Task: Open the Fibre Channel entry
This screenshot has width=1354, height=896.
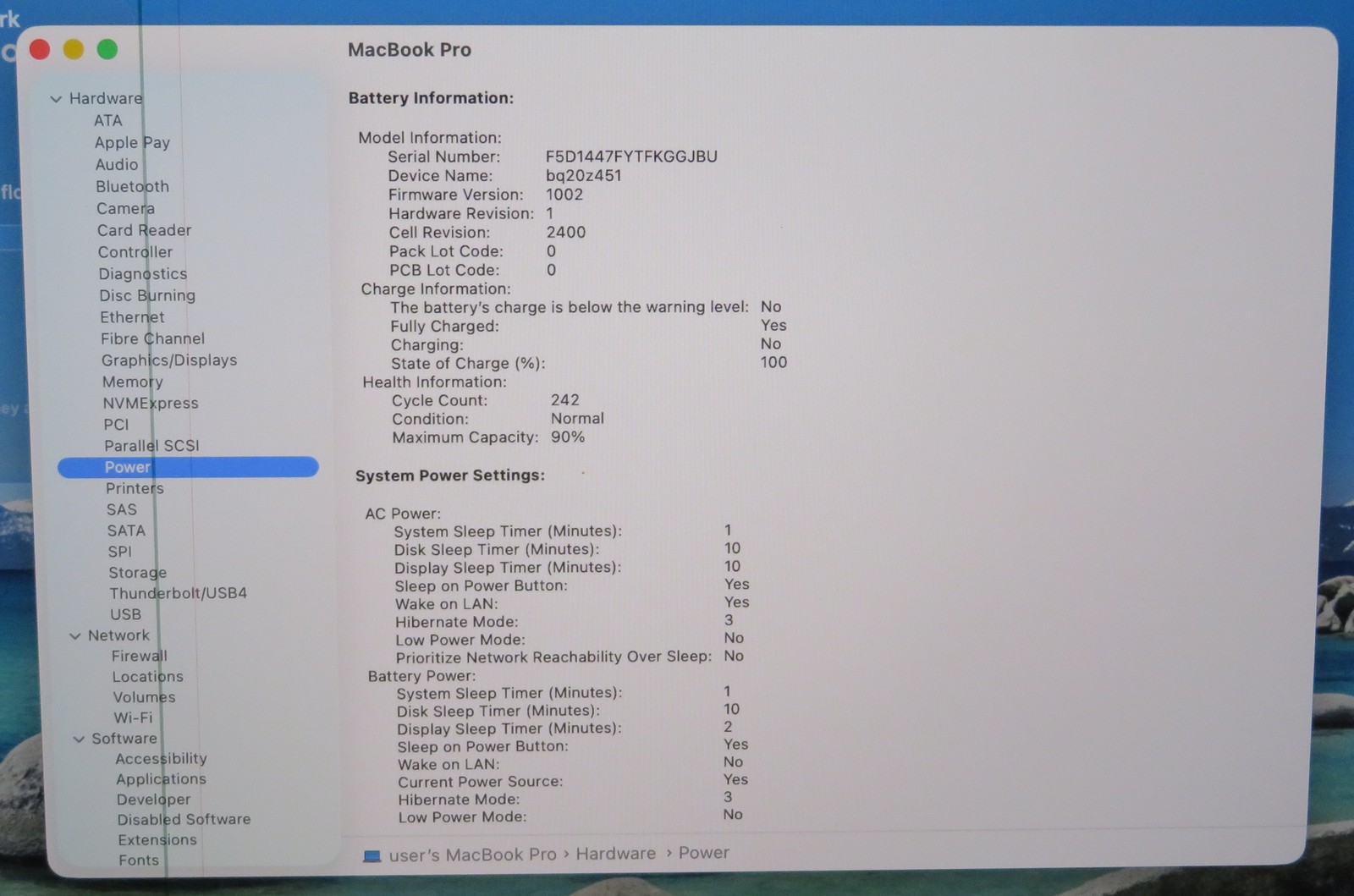Action: click(152, 338)
